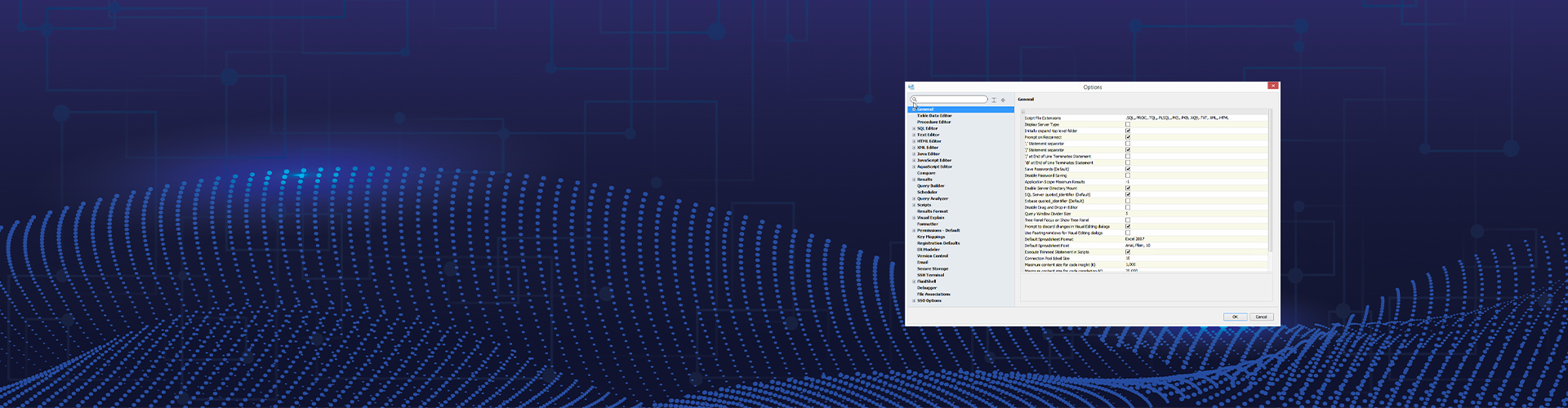Screen dimensions: 1568x408
Task: Select Table Data Editor in the options tree
Action: (934, 116)
